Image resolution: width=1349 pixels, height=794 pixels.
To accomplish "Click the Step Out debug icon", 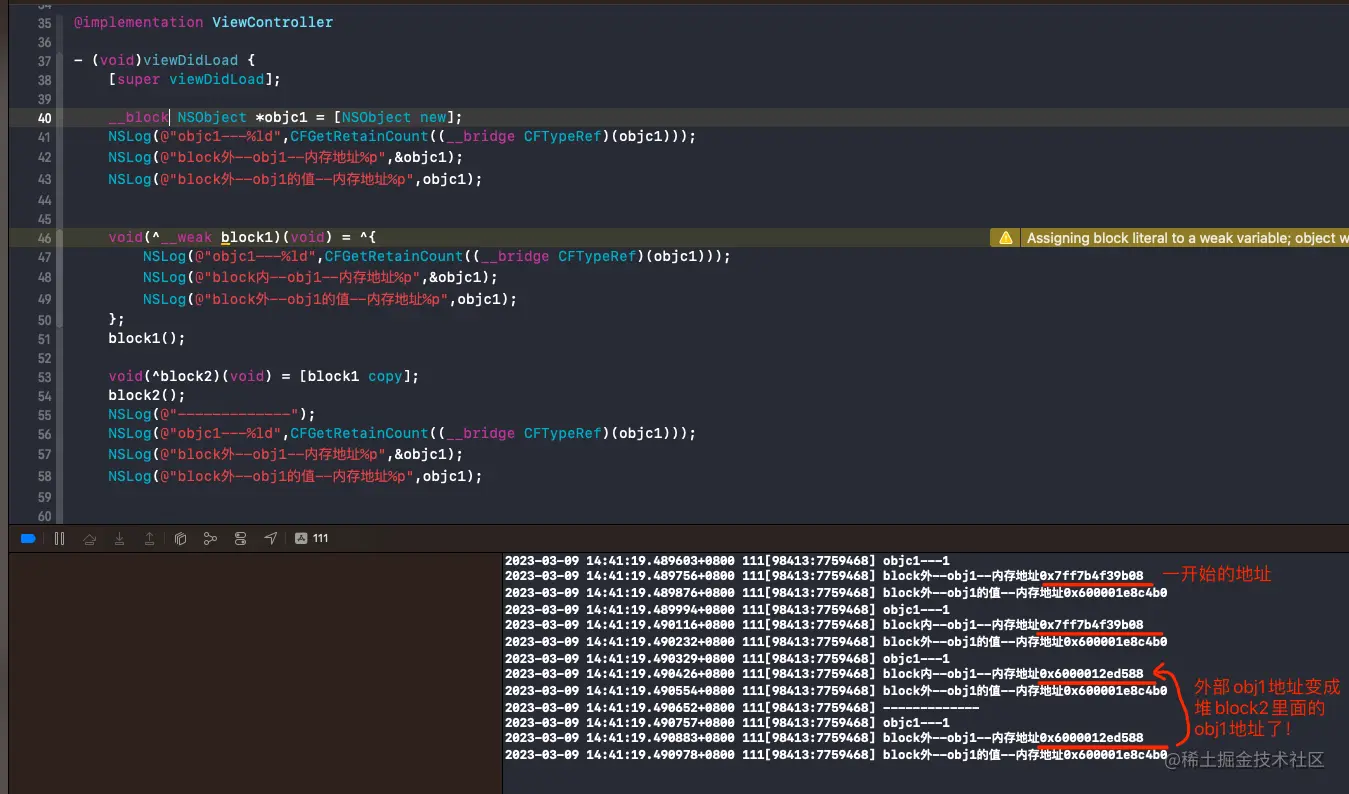I will point(149,539).
